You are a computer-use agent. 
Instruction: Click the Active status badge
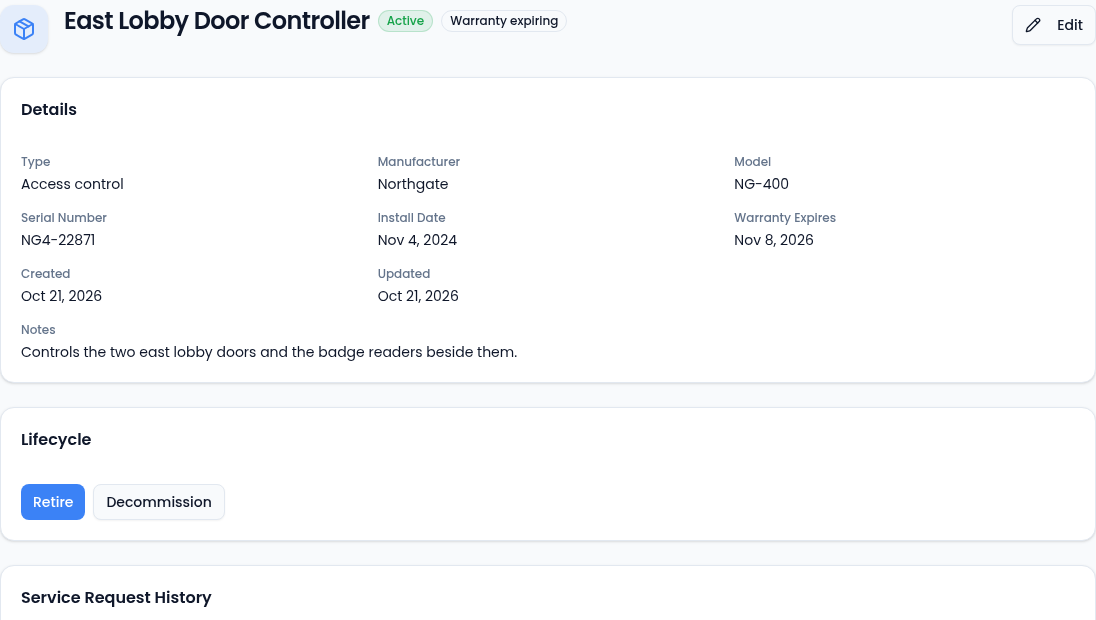click(x=405, y=21)
